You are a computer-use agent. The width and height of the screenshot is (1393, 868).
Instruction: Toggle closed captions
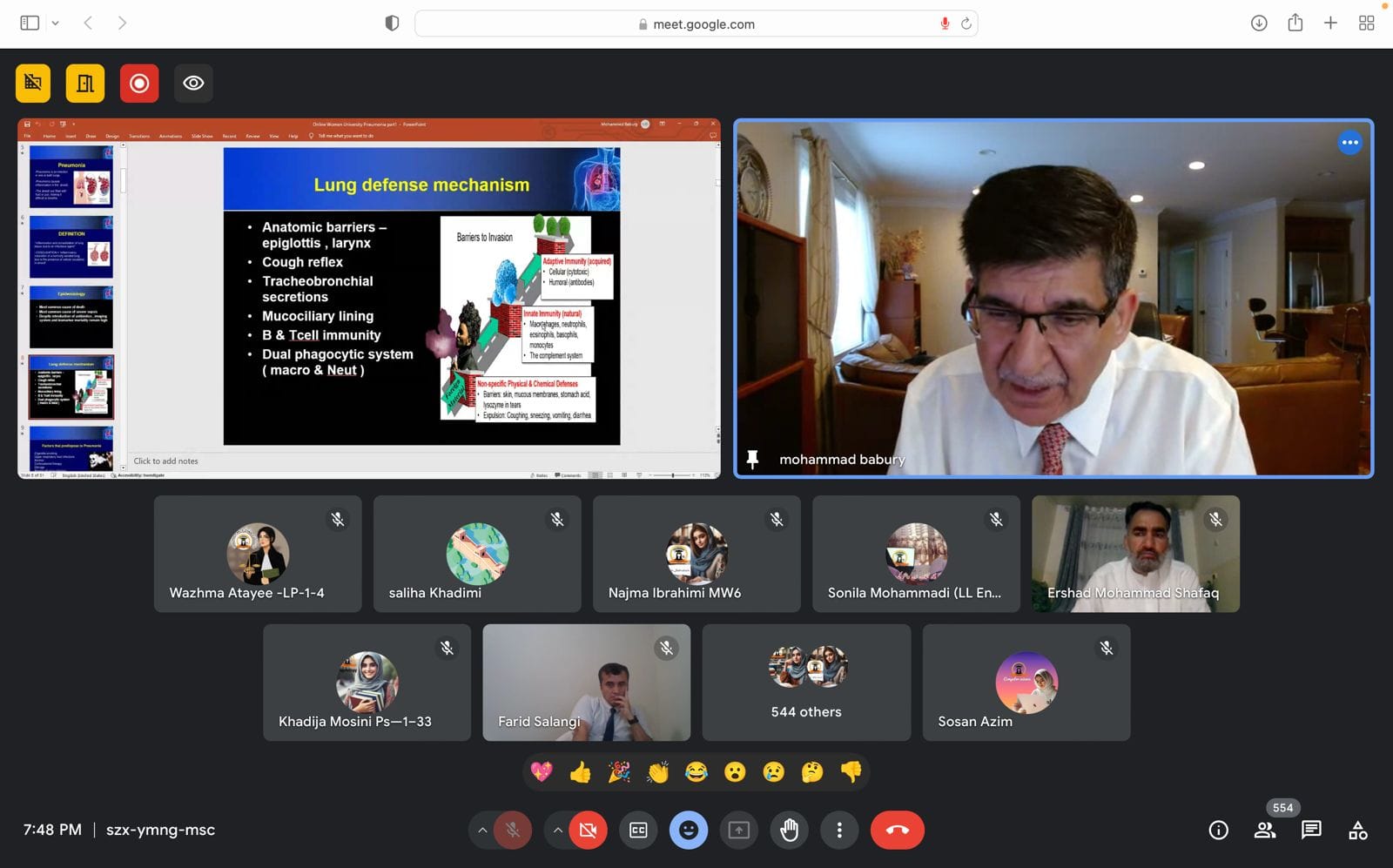tap(638, 831)
